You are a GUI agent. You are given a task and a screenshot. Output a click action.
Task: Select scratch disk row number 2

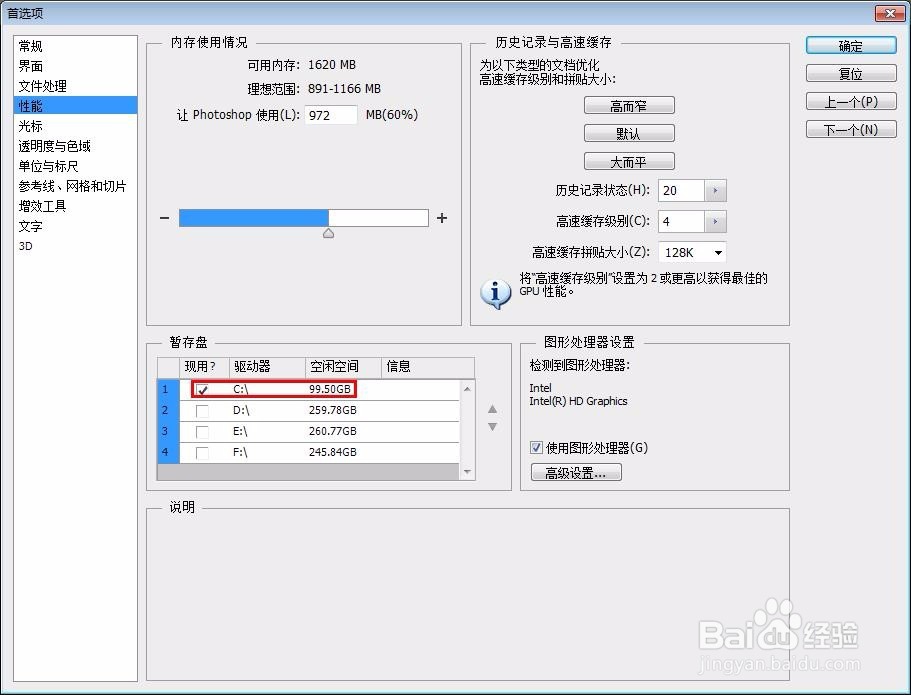[x=168, y=411]
